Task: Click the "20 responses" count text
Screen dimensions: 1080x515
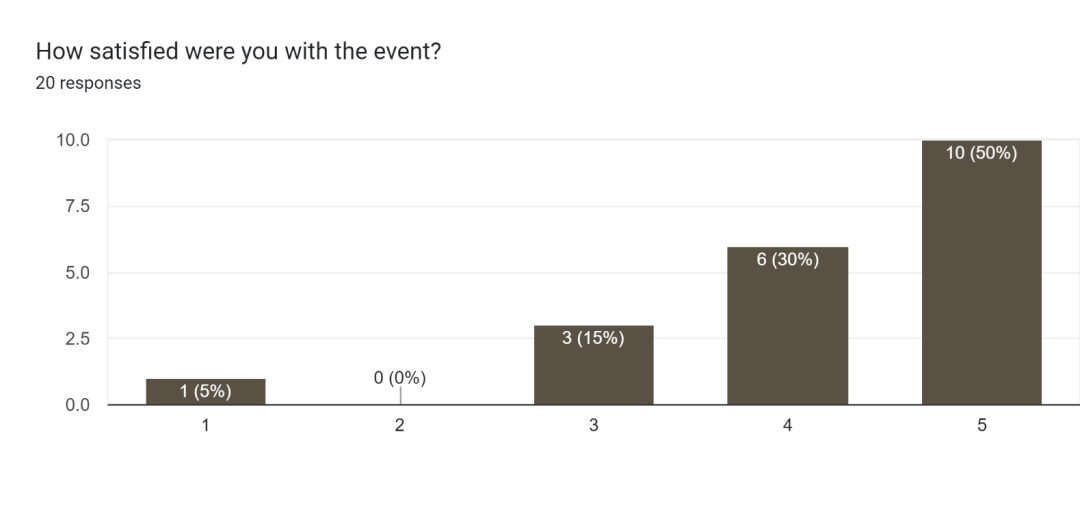Action: coord(88,83)
